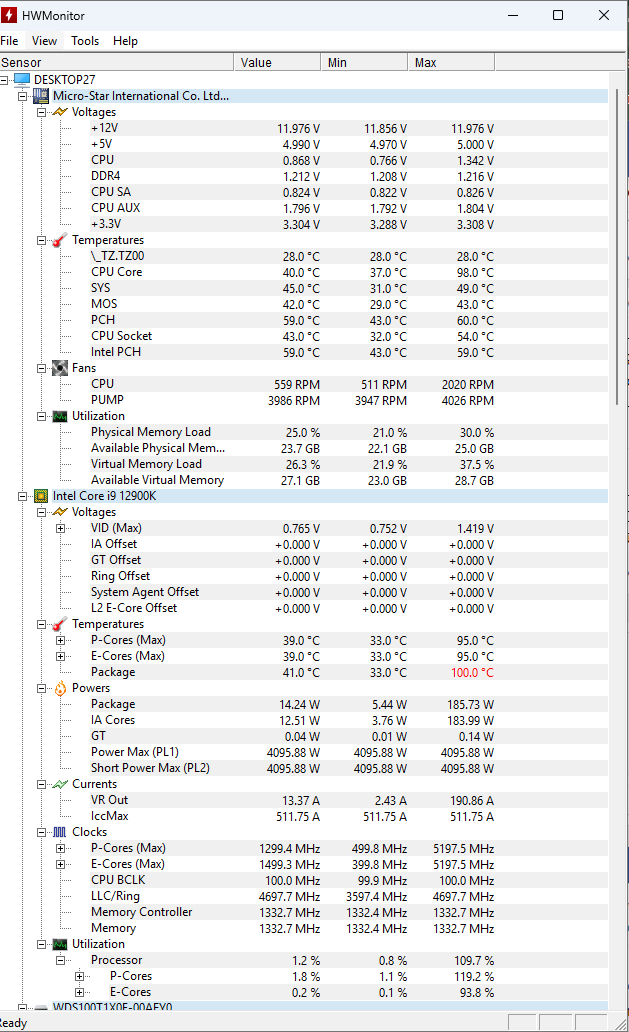Click the Min column header
629x1032 pixels.
[364, 63]
